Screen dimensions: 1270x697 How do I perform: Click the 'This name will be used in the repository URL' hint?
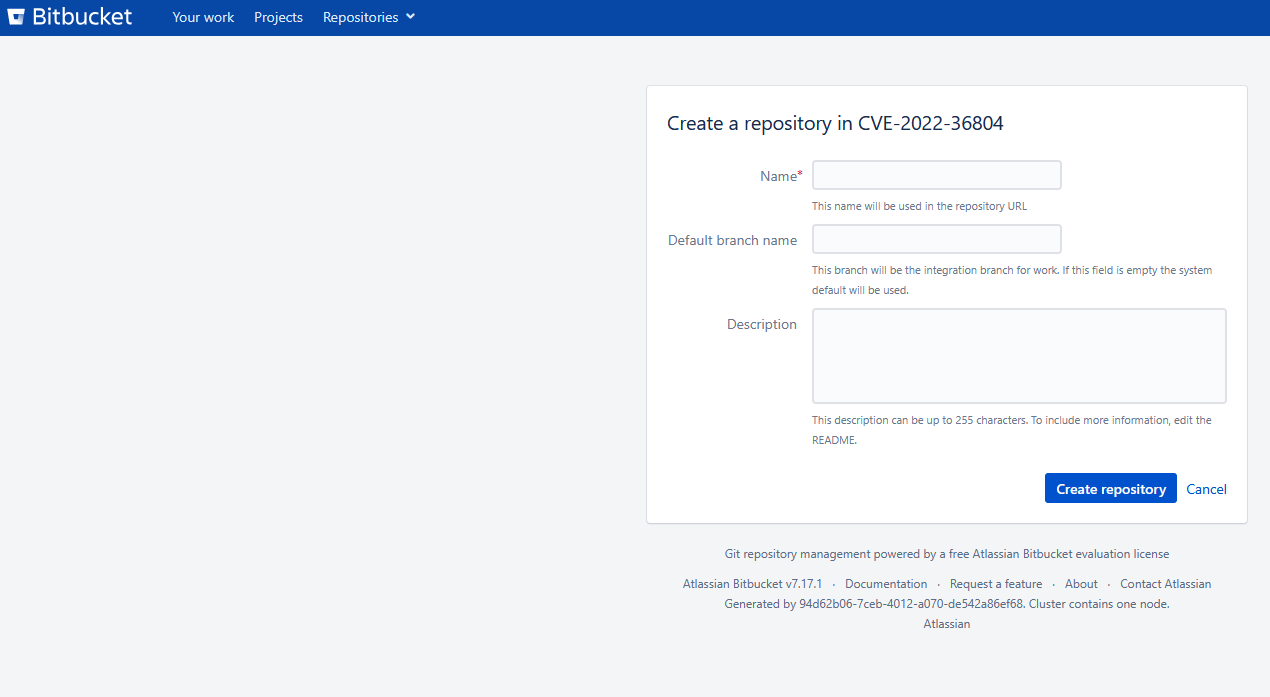click(919, 206)
